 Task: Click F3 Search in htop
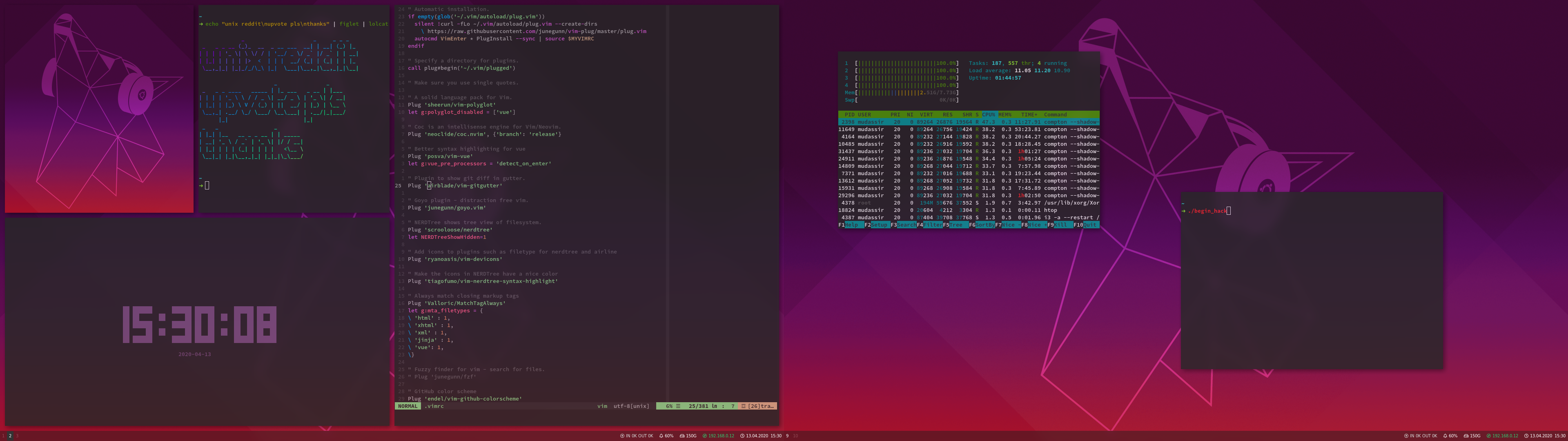point(903,225)
